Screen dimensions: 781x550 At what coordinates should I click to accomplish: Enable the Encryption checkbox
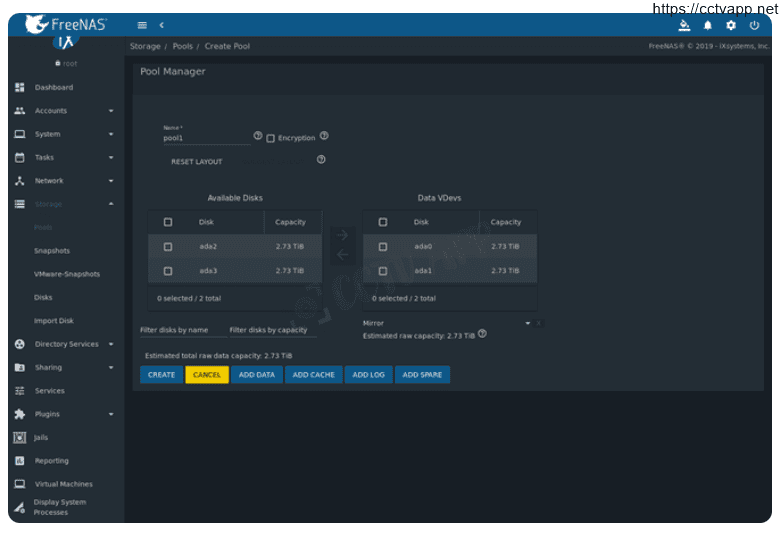click(x=271, y=138)
